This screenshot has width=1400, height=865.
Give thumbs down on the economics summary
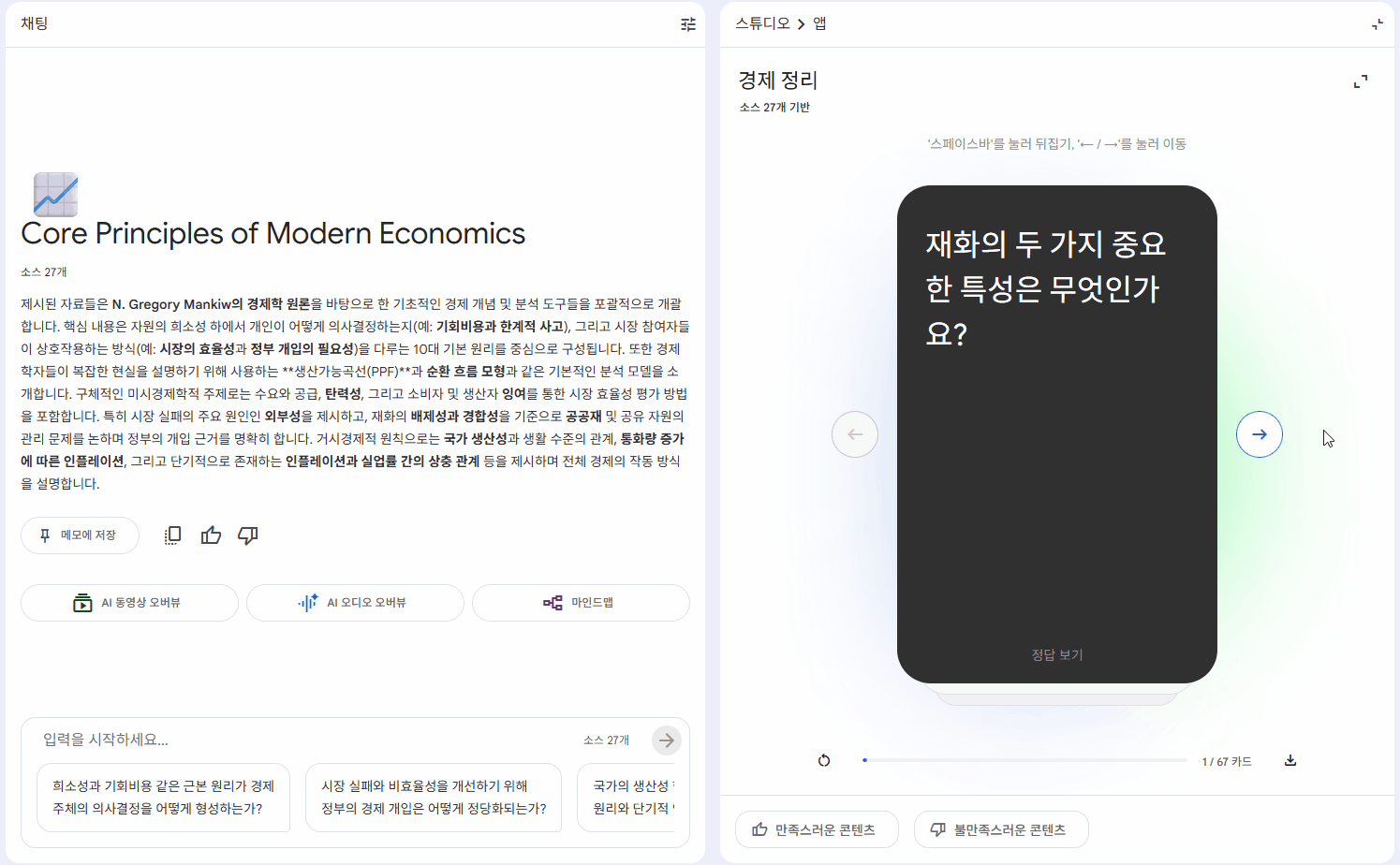pos(247,535)
